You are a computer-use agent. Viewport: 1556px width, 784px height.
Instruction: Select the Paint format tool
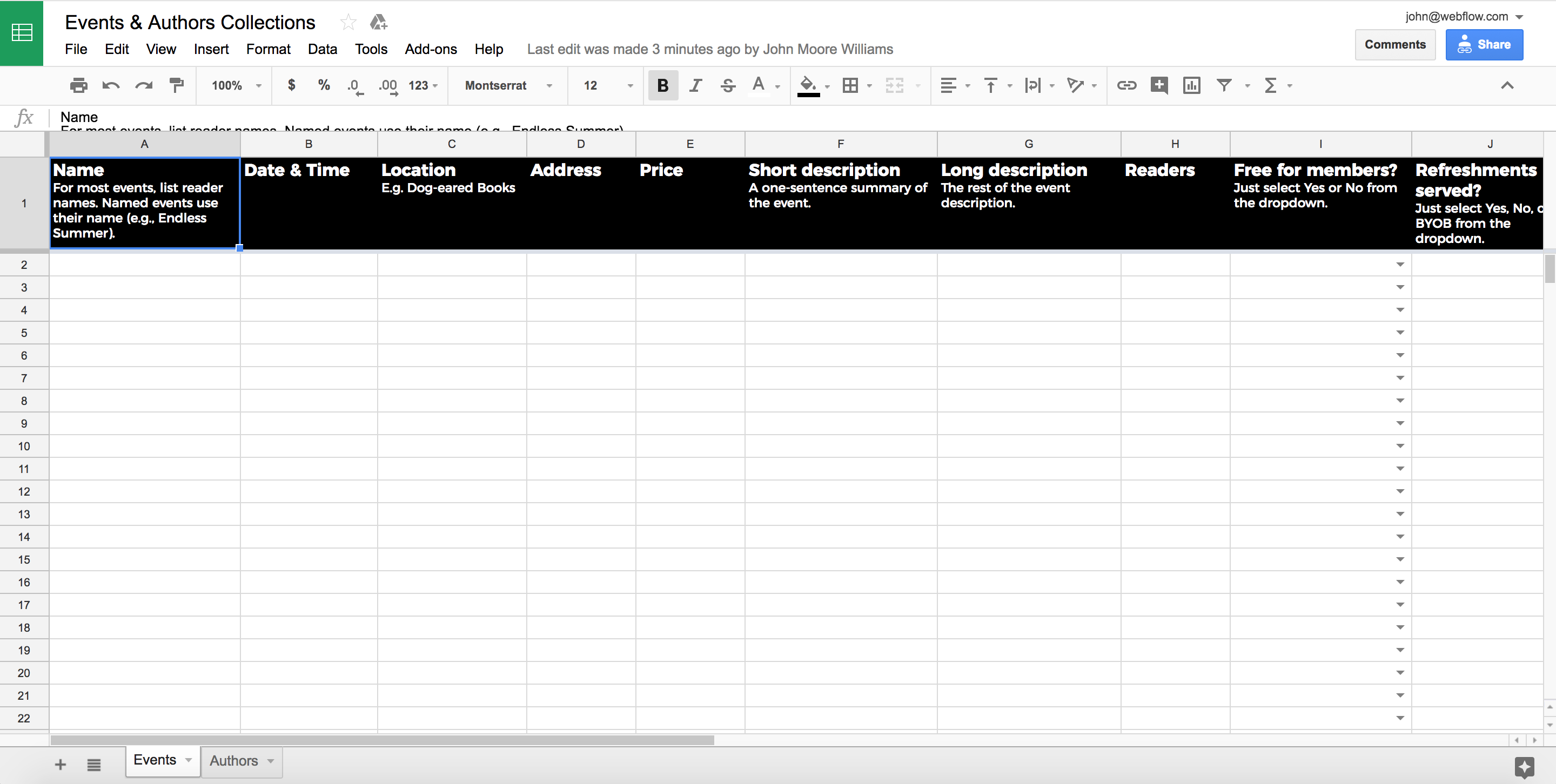pos(176,86)
